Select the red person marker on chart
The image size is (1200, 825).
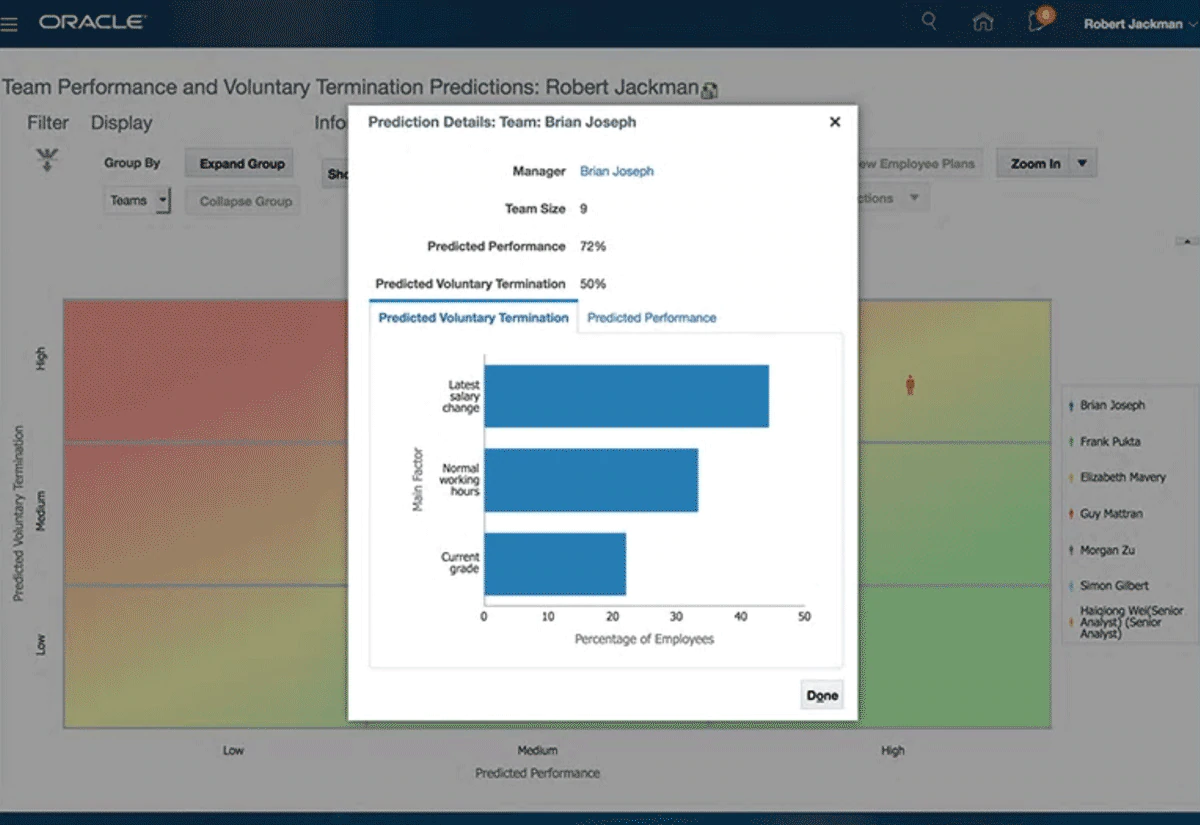point(910,385)
